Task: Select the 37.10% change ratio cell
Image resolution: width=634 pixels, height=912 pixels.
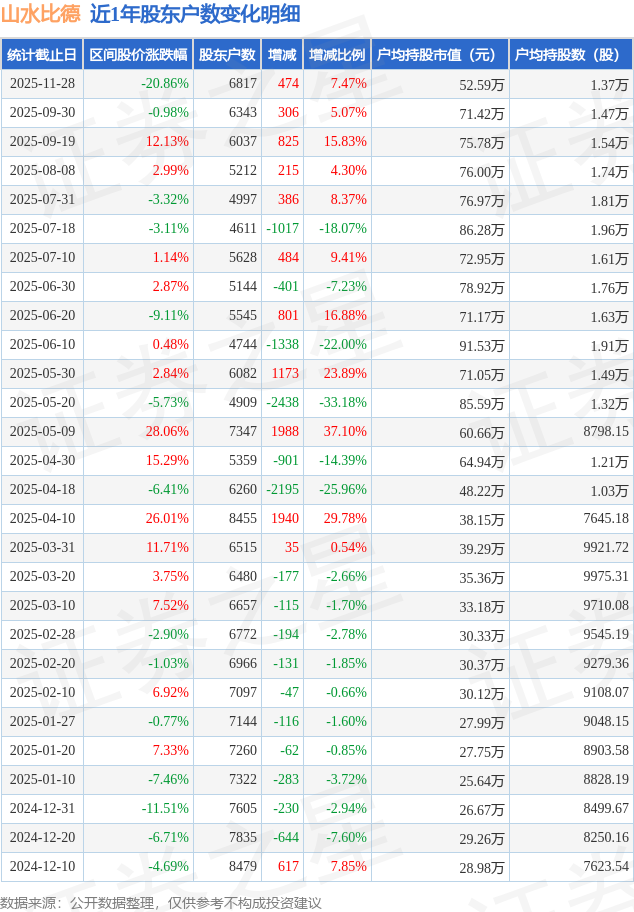Action: coord(345,432)
